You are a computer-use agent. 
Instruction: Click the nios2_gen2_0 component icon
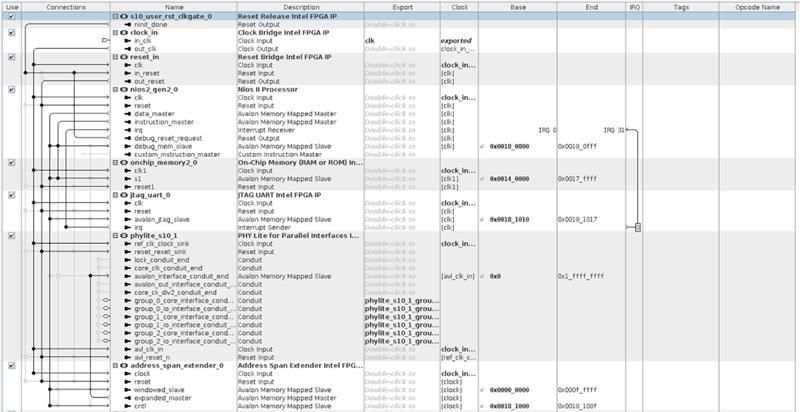point(124,90)
